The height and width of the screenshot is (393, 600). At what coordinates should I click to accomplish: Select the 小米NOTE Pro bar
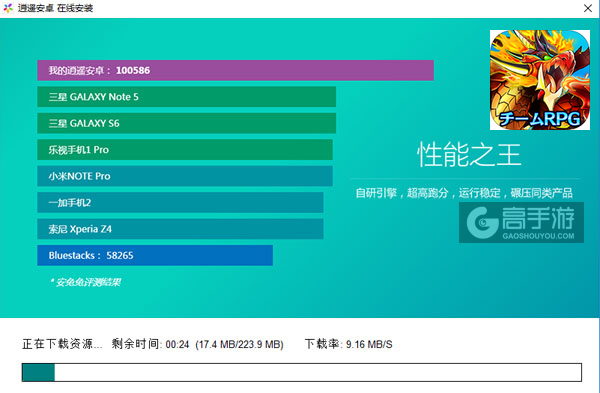click(185, 176)
